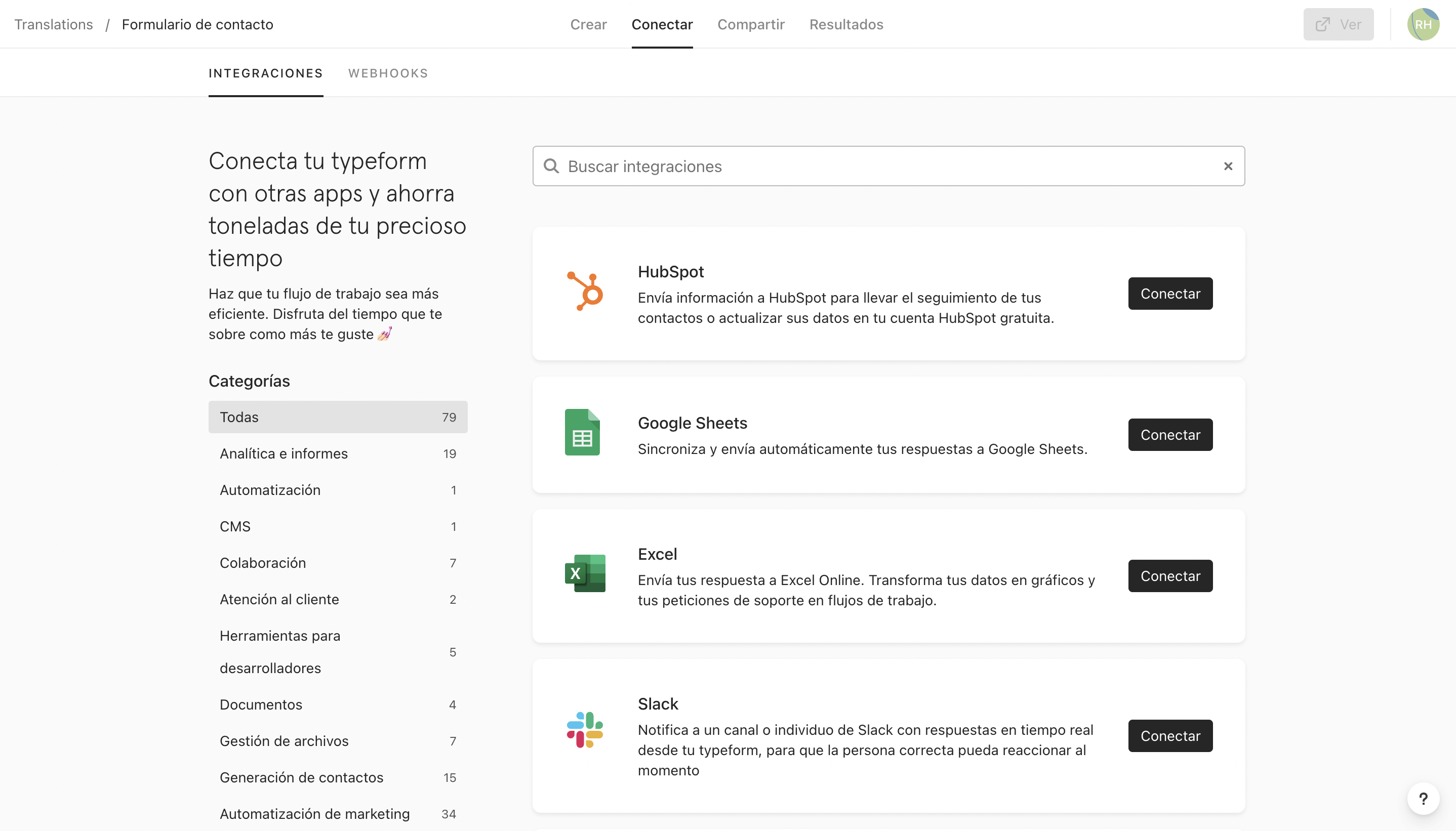Select the INTEGRACIONES tab

pos(266,73)
